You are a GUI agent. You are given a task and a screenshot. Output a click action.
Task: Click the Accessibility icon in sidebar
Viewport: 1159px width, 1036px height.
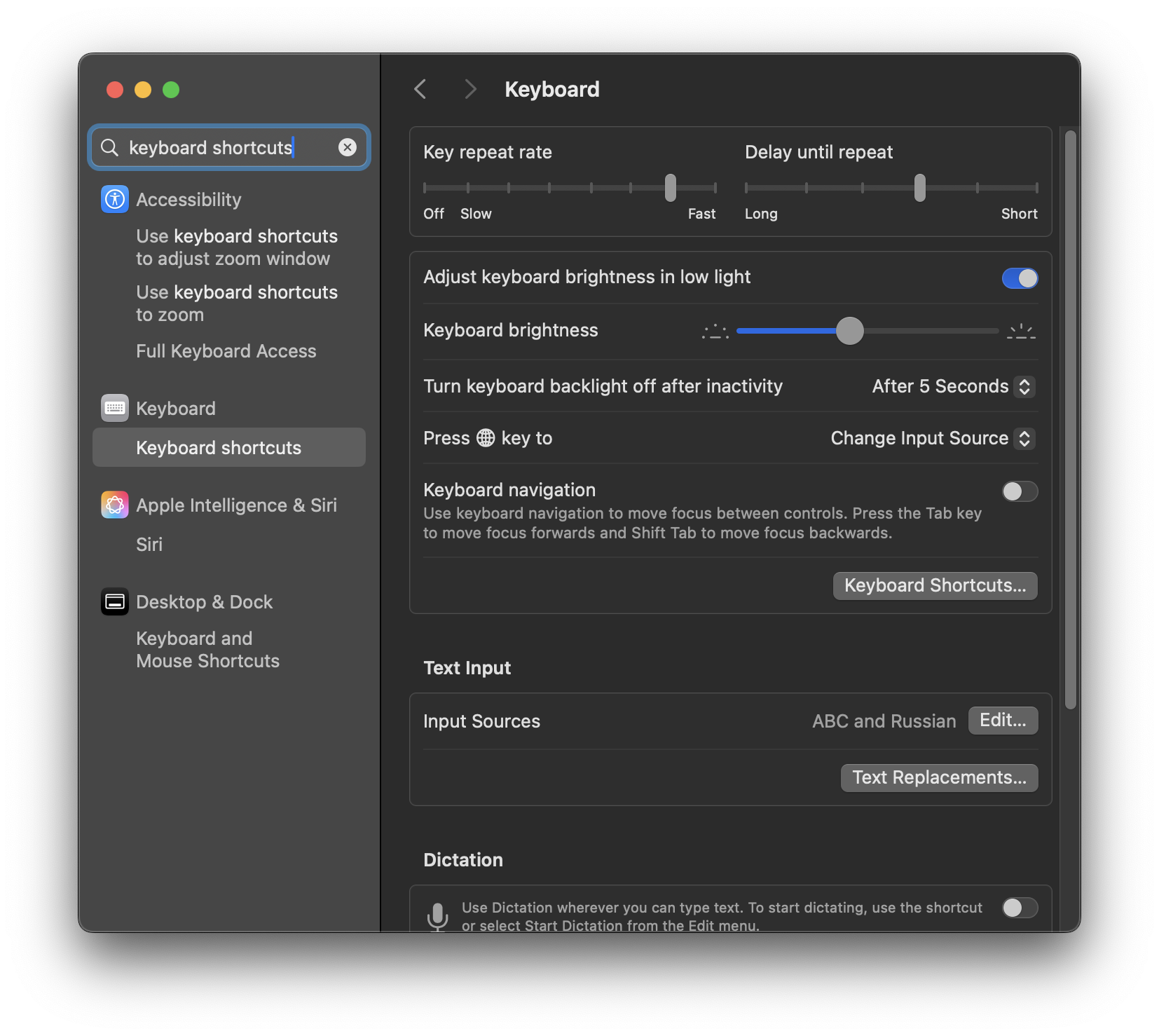tap(115, 200)
